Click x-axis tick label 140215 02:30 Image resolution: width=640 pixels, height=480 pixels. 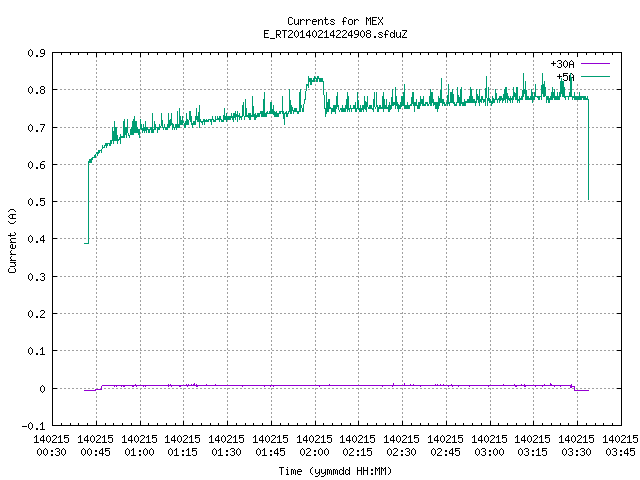[x=402, y=445]
